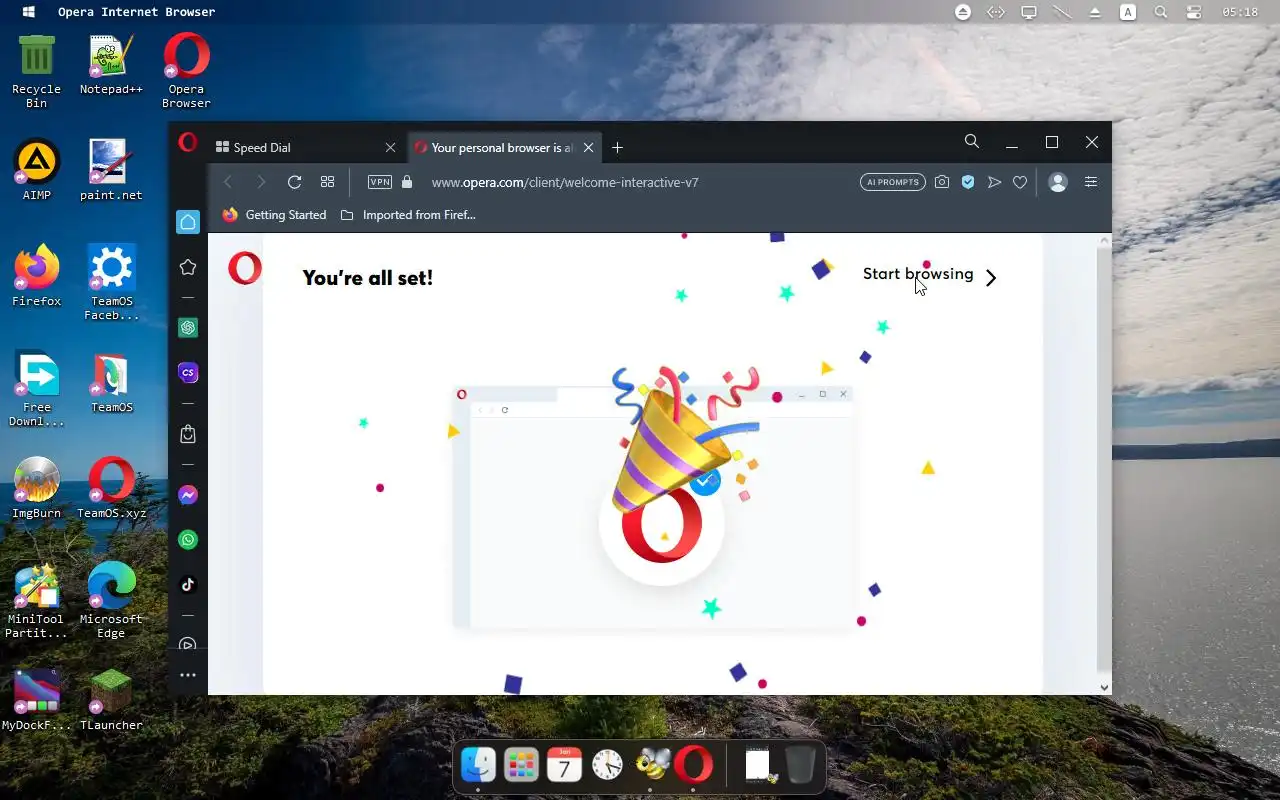Viewport: 1280px width, 800px height.
Task: Close the Speed Dial tab
Action: (390, 147)
